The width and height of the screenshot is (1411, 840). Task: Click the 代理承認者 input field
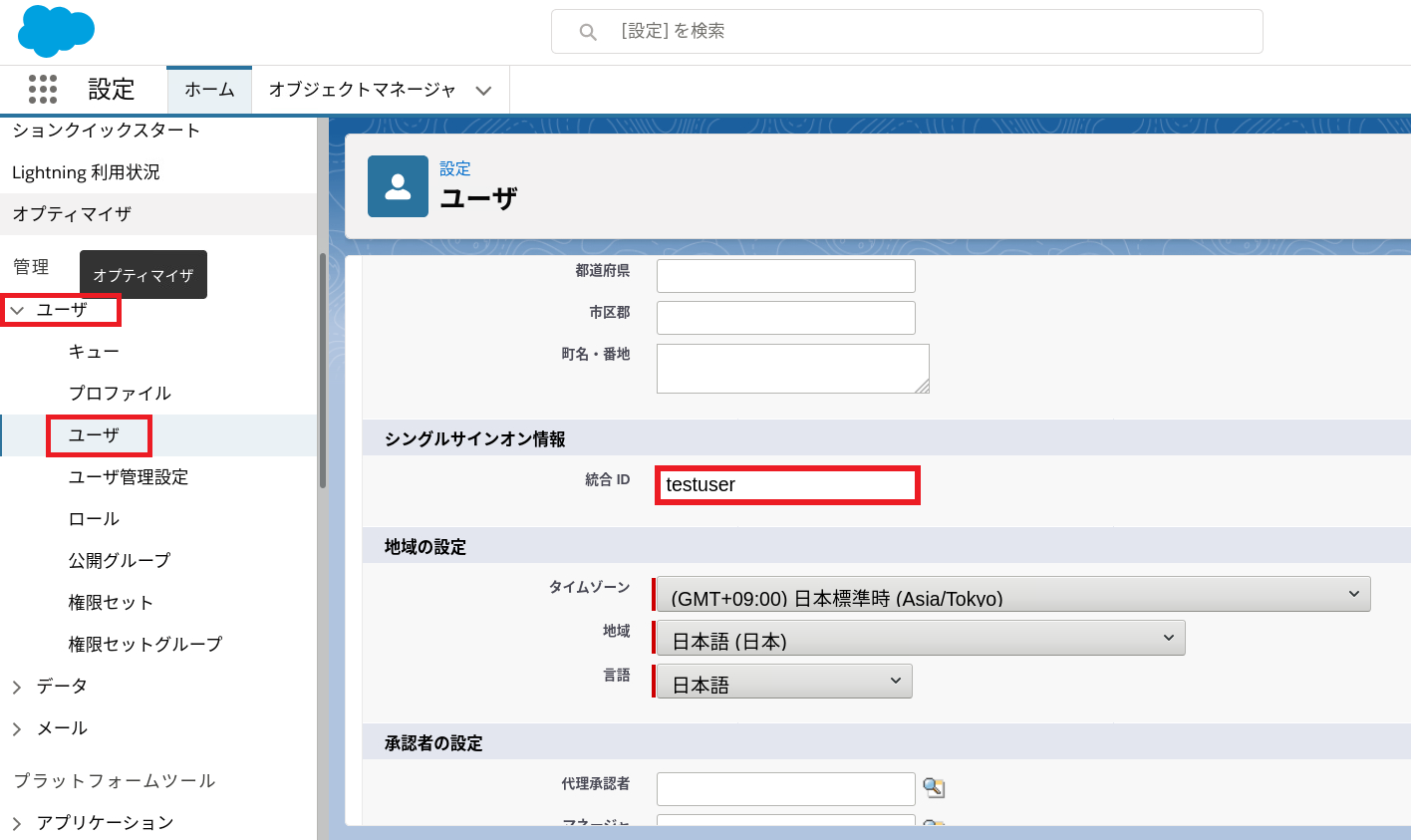[786, 789]
